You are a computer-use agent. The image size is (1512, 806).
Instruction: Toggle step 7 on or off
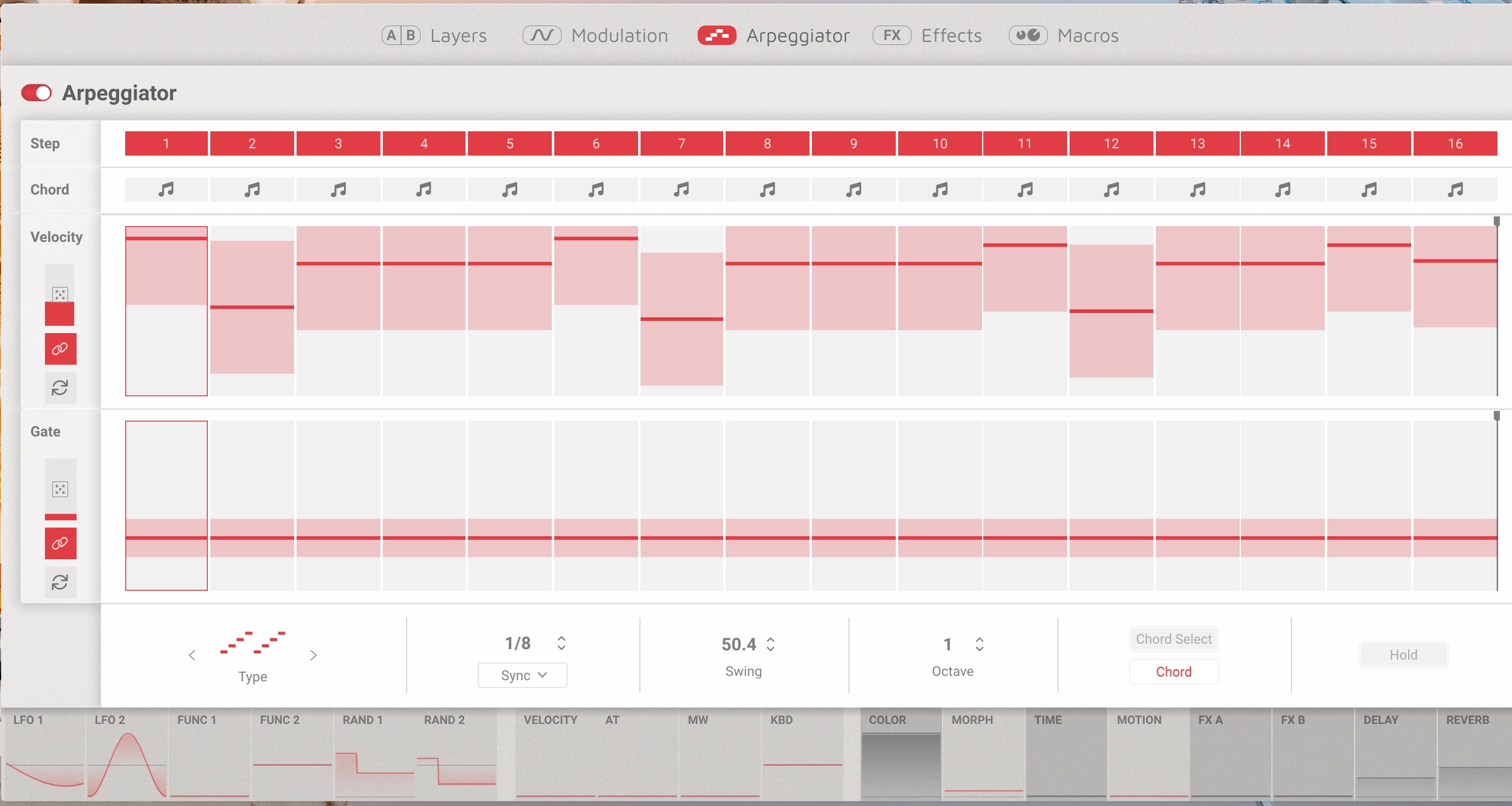[681, 143]
